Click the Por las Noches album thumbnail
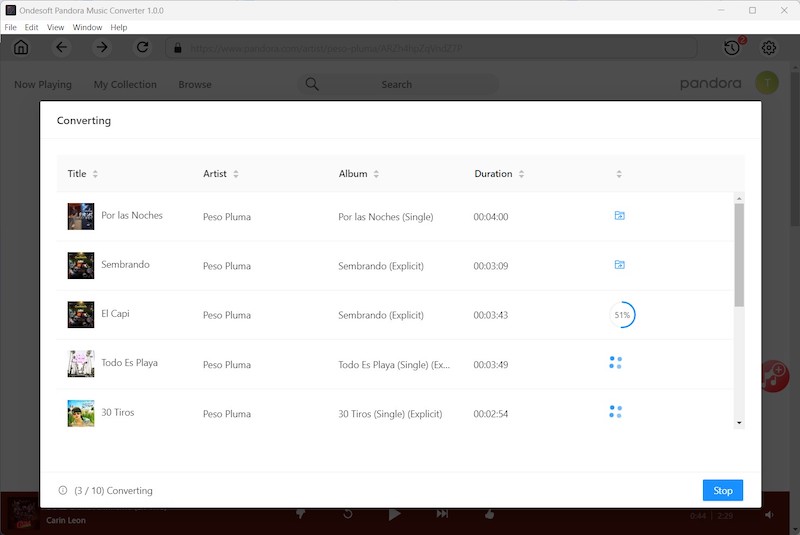800x535 pixels. pyautogui.click(x=81, y=216)
